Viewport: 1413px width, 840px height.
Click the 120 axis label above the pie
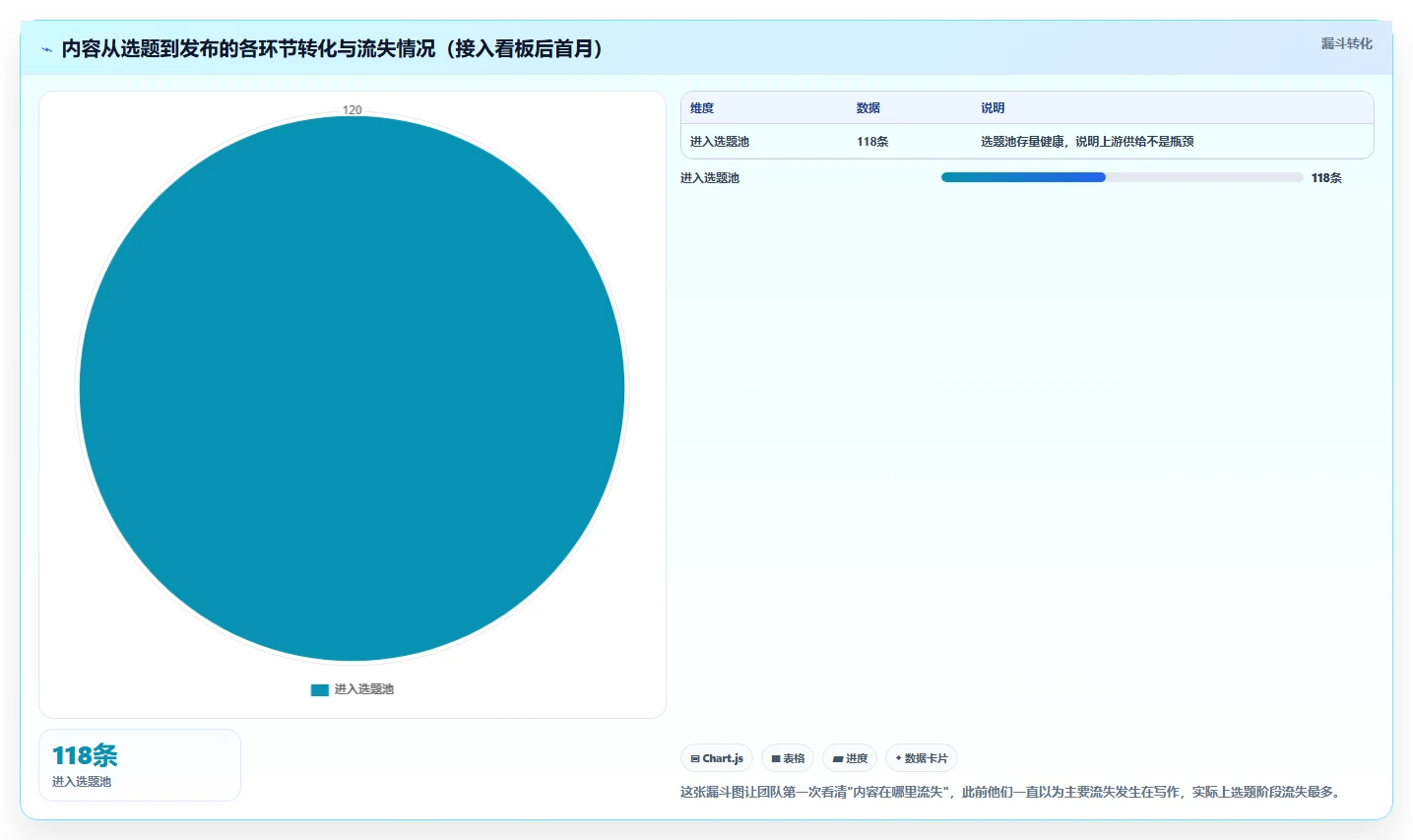[353, 110]
